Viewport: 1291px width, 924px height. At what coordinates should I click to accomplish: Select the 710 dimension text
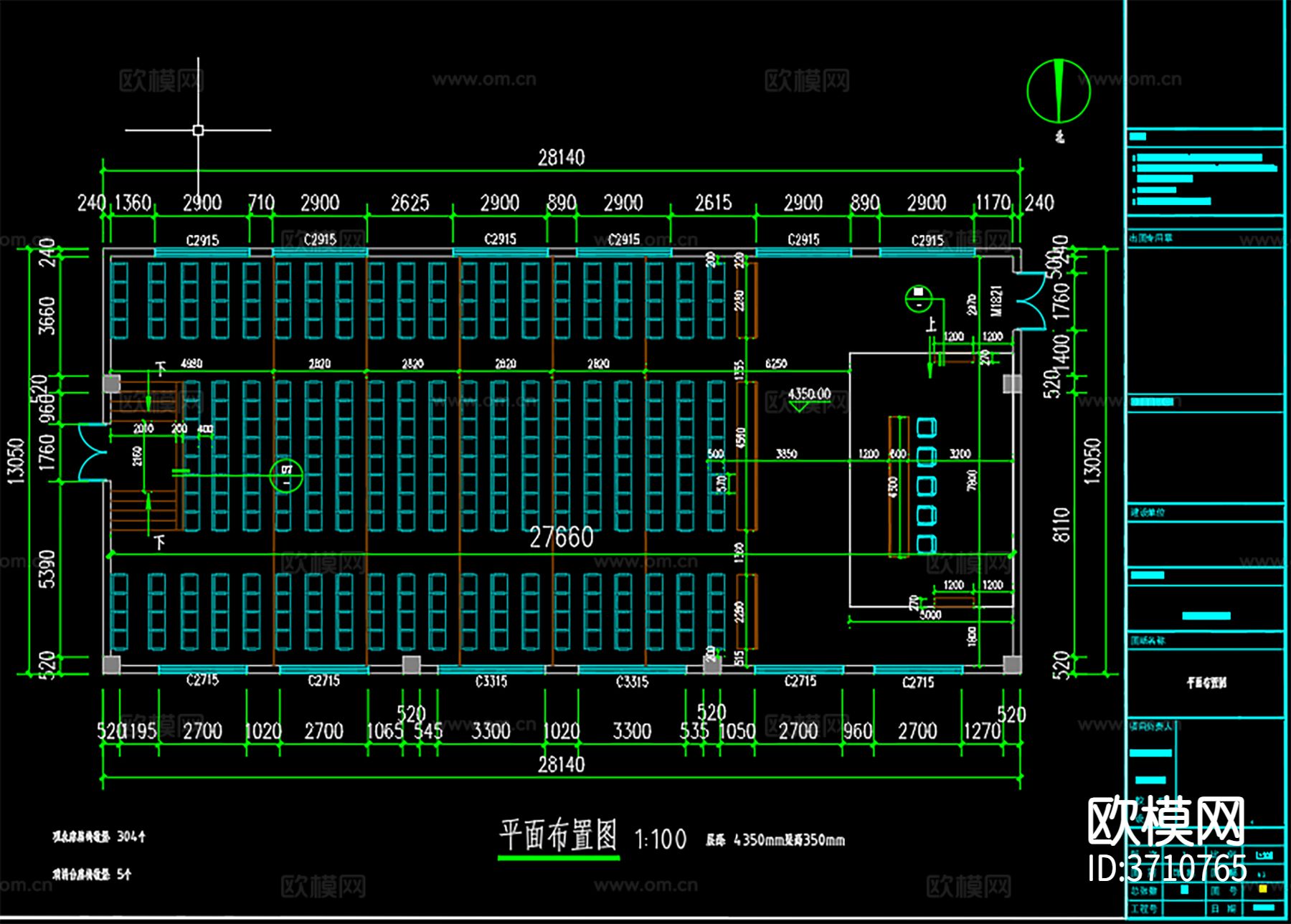tap(261, 203)
